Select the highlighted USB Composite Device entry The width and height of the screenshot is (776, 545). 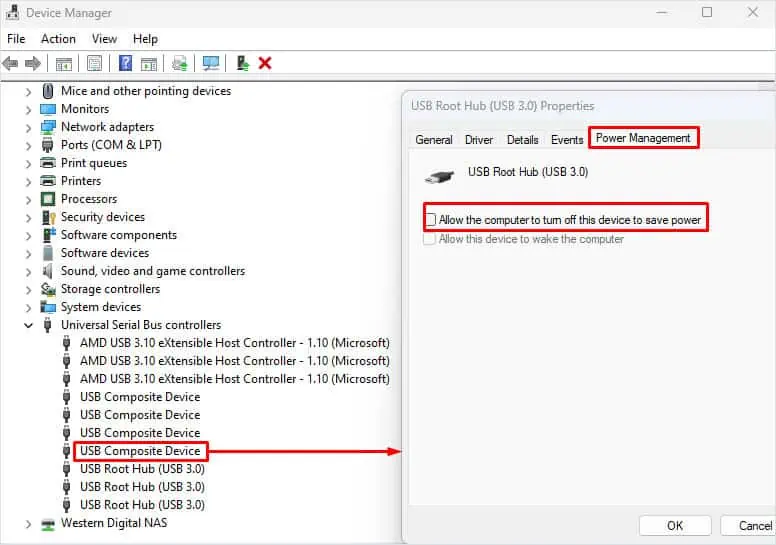(x=140, y=451)
